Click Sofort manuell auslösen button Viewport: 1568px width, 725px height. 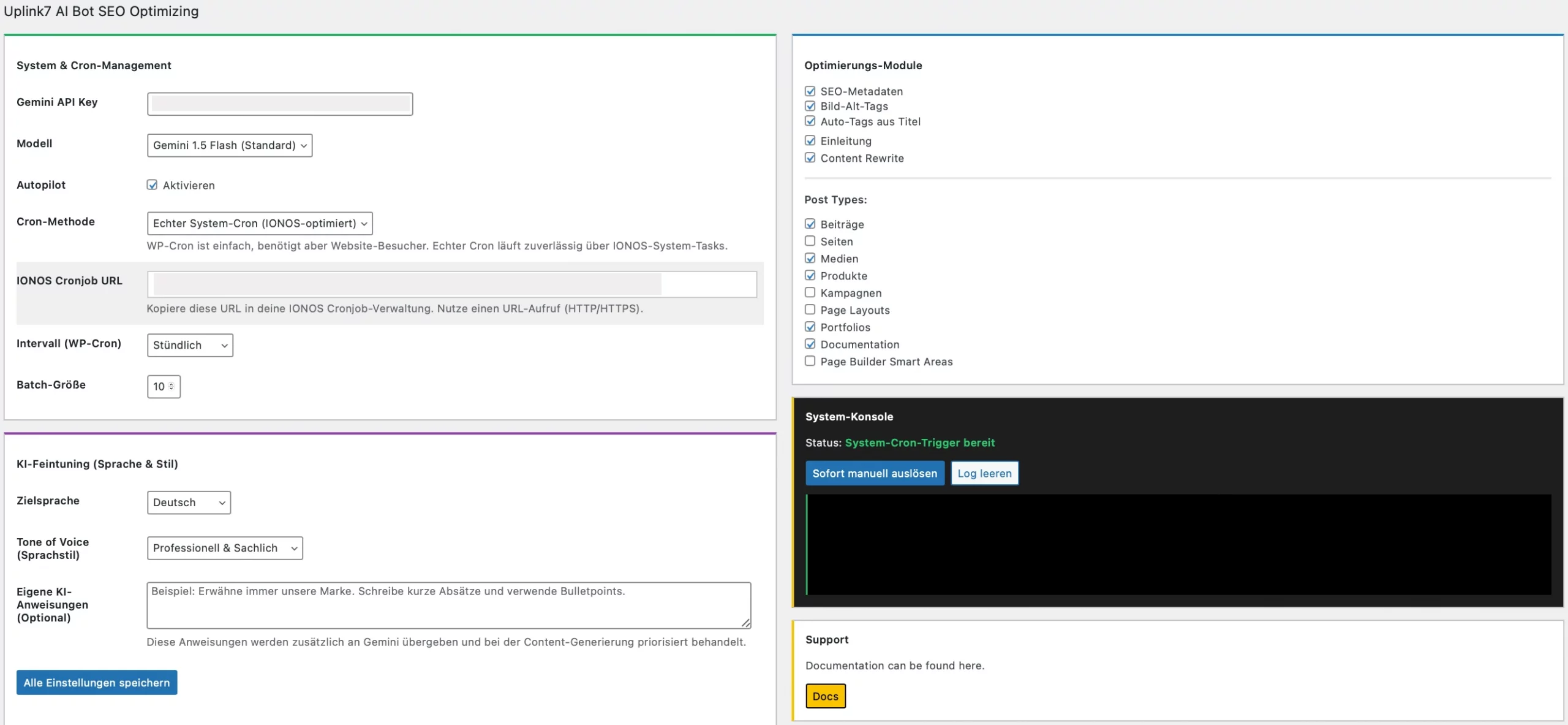click(x=875, y=473)
